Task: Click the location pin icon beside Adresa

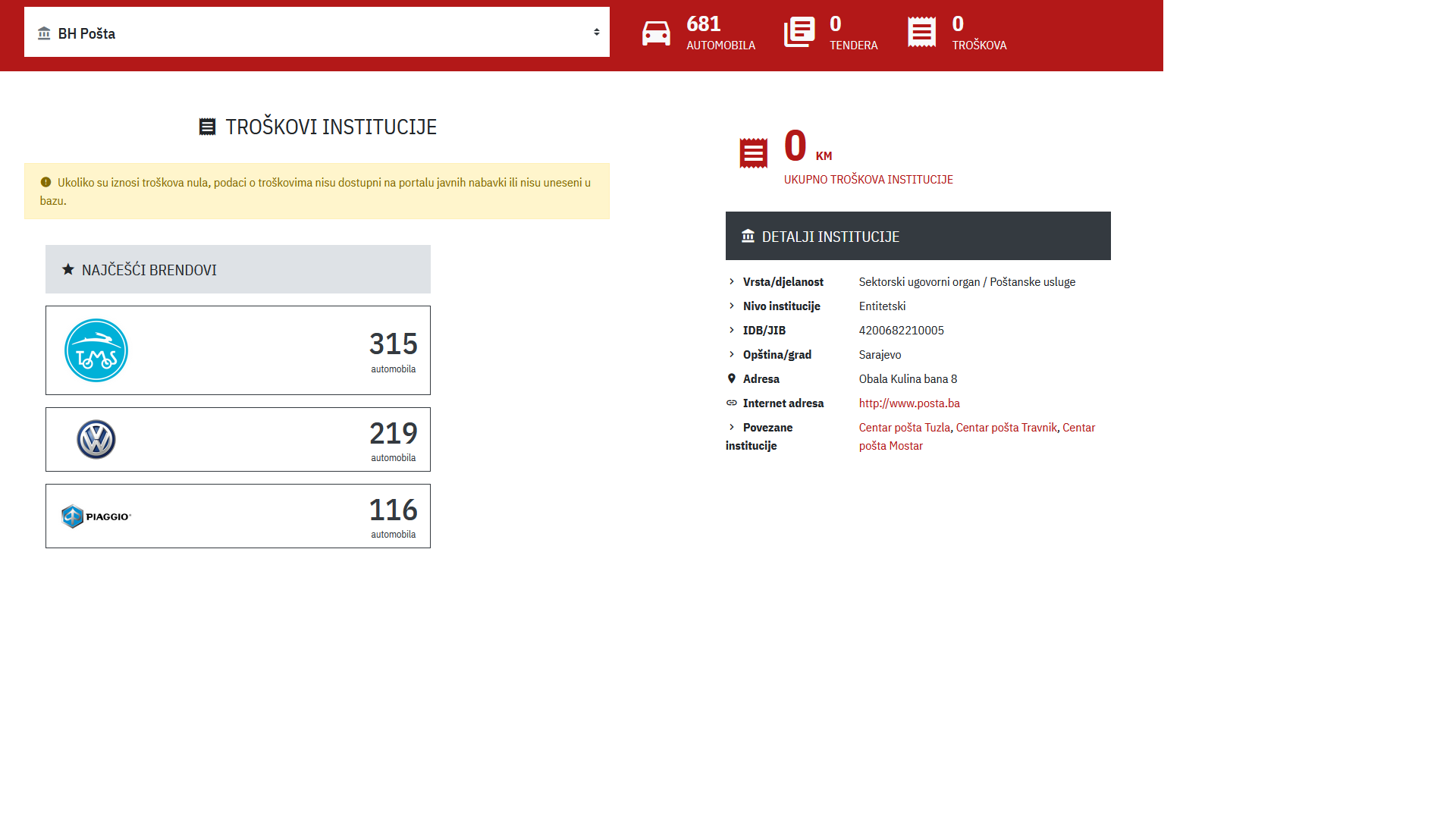Action: point(732,378)
